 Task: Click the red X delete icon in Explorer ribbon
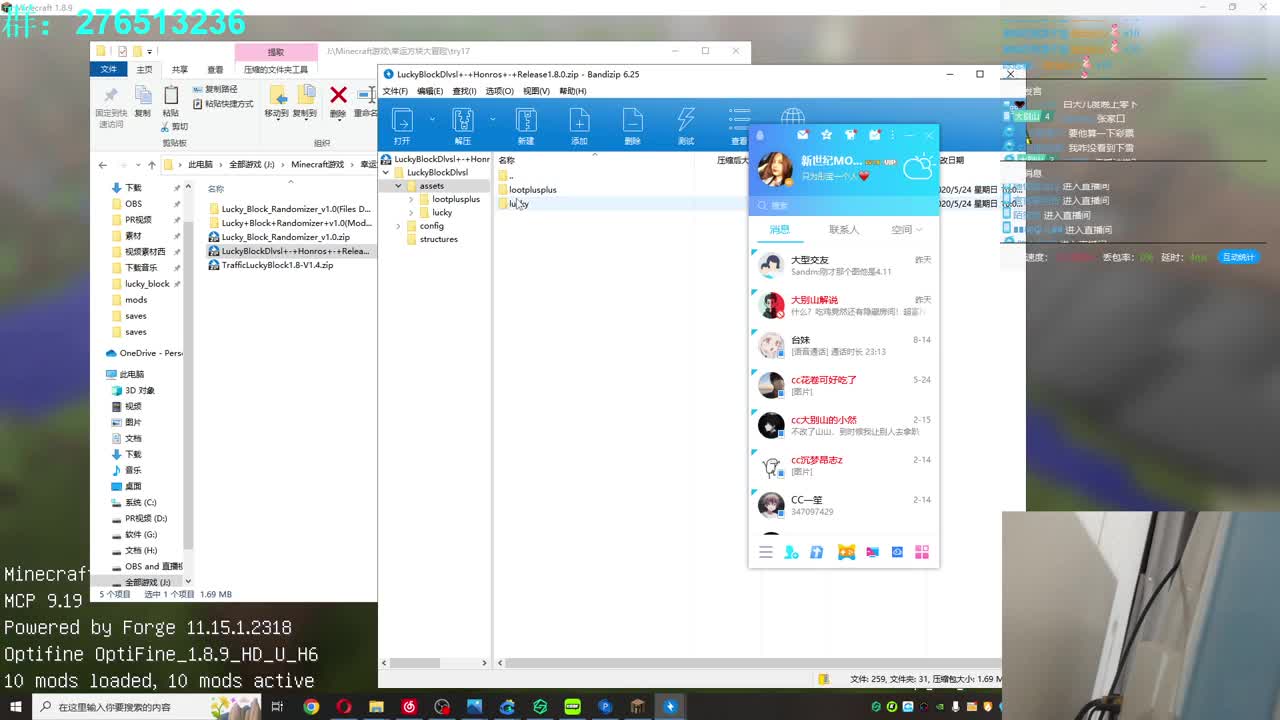click(x=338, y=96)
